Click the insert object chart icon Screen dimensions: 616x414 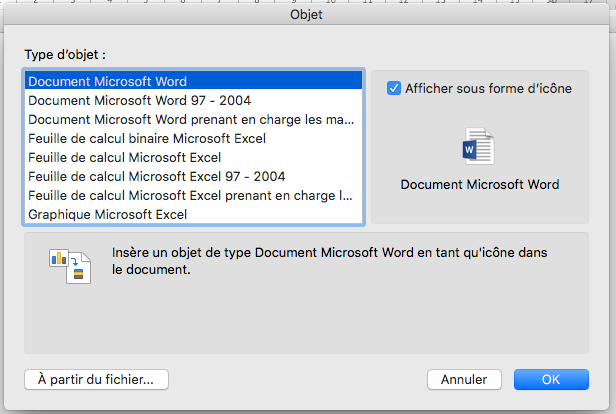click(x=70, y=266)
